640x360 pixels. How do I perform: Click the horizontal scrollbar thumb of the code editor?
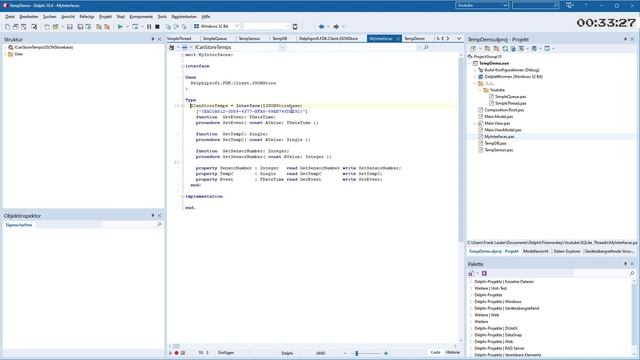pos(176,346)
